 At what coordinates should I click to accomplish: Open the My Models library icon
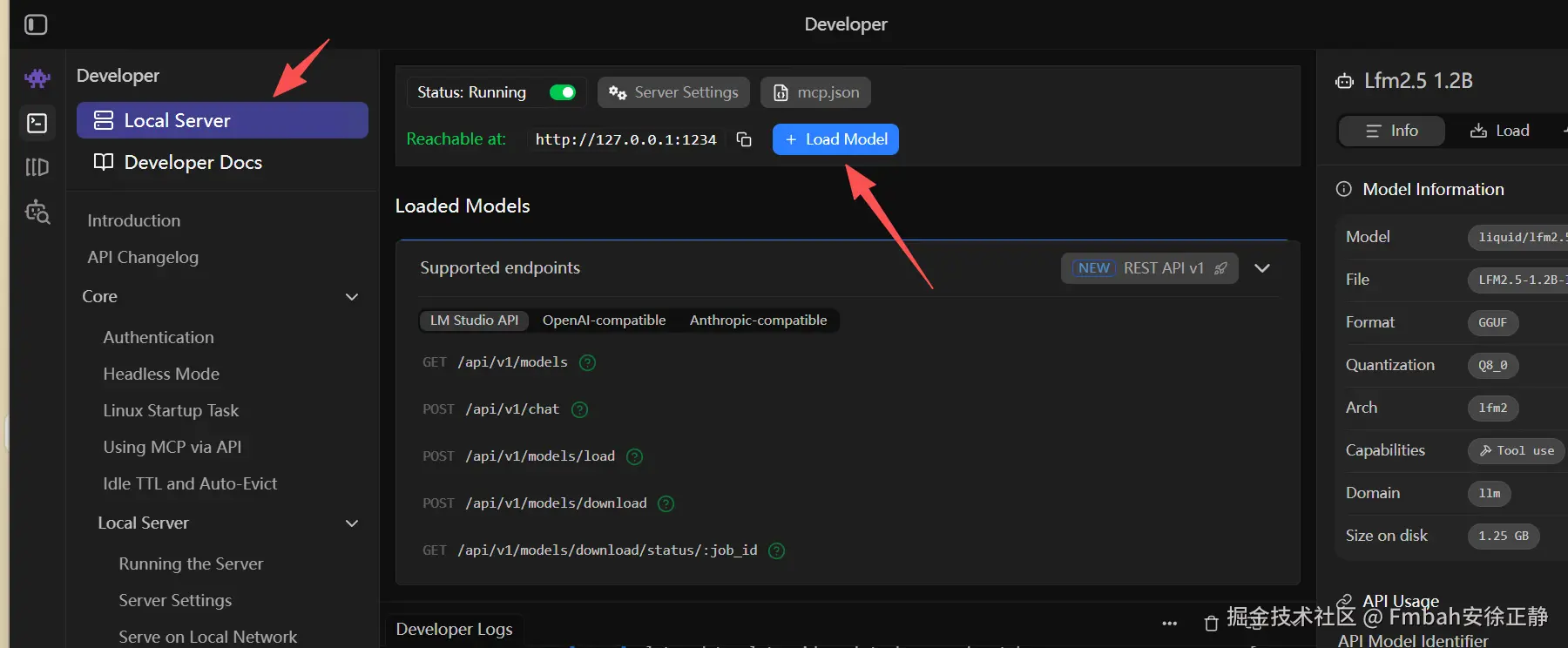(37, 167)
